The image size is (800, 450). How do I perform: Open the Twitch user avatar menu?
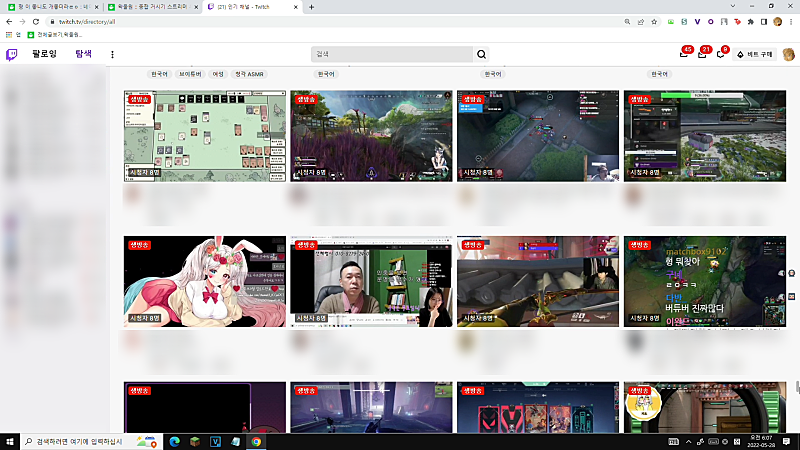788,54
